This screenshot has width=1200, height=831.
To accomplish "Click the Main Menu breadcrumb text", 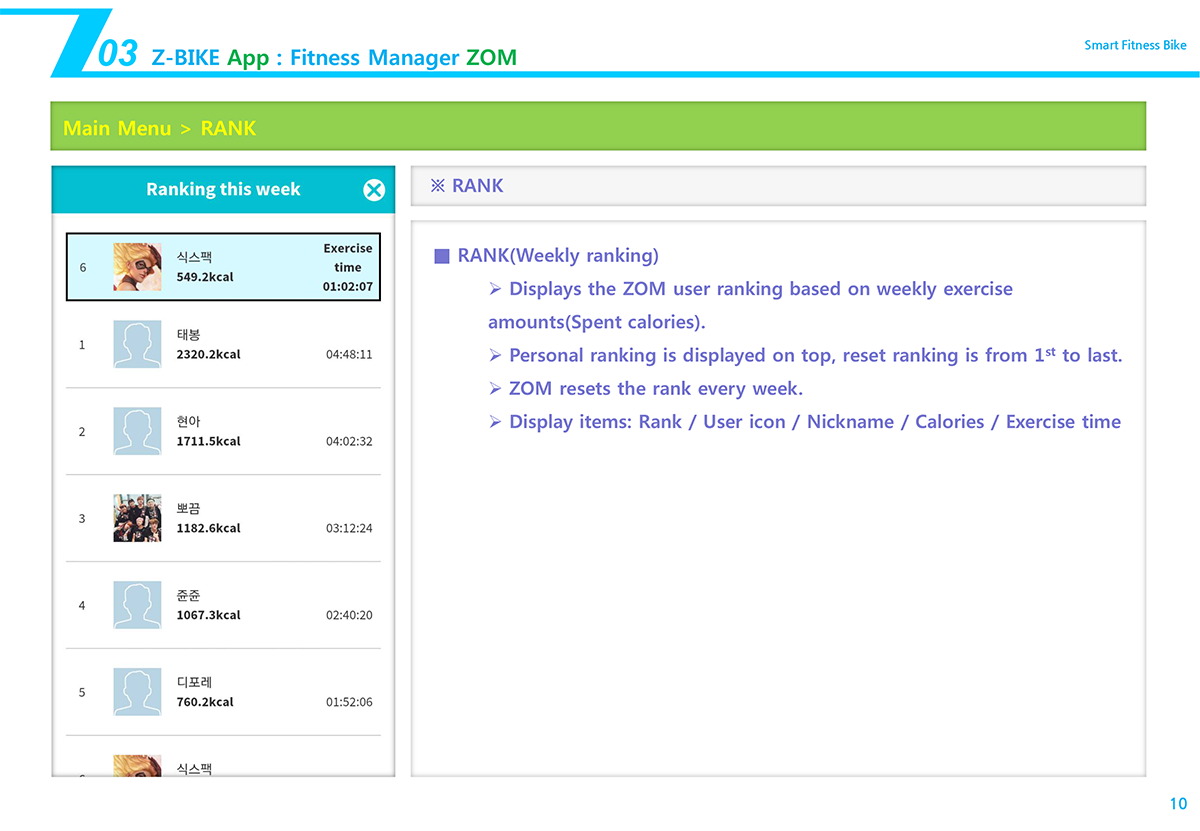I will [117, 128].
